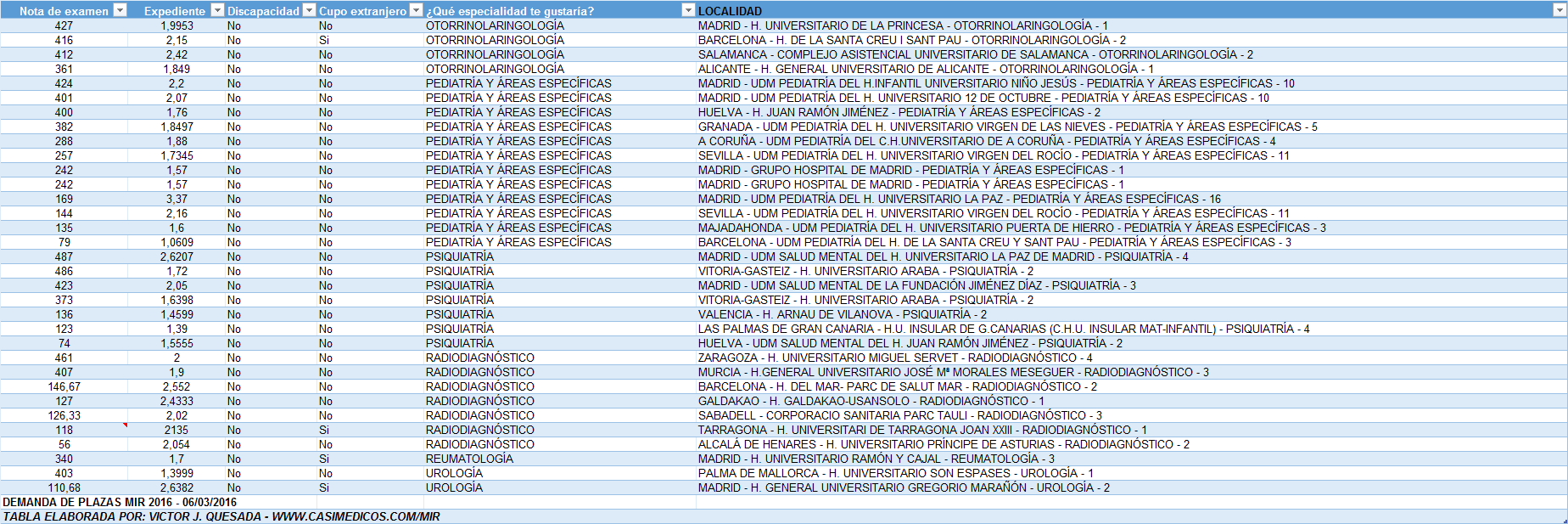The image size is (1568, 524).
Task: Select the Expediente cell 2,42
Action: [176, 54]
